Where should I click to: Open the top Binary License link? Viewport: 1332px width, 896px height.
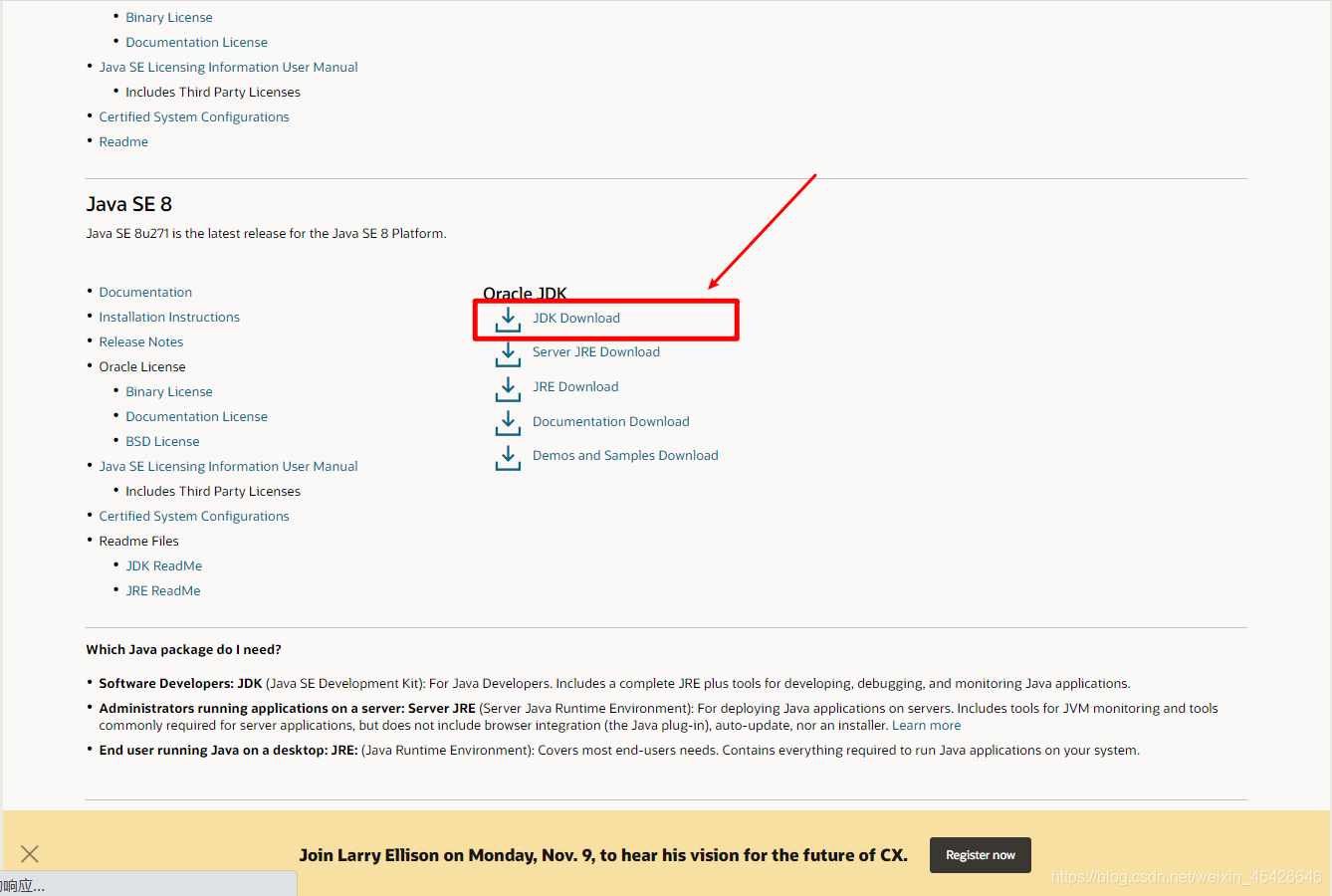[169, 17]
